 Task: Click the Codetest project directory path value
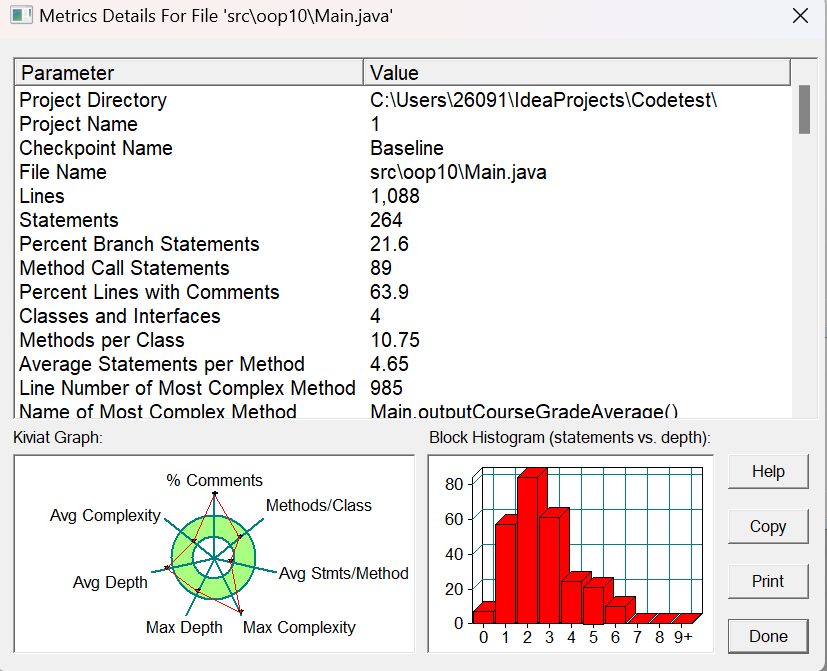[544, 100]
